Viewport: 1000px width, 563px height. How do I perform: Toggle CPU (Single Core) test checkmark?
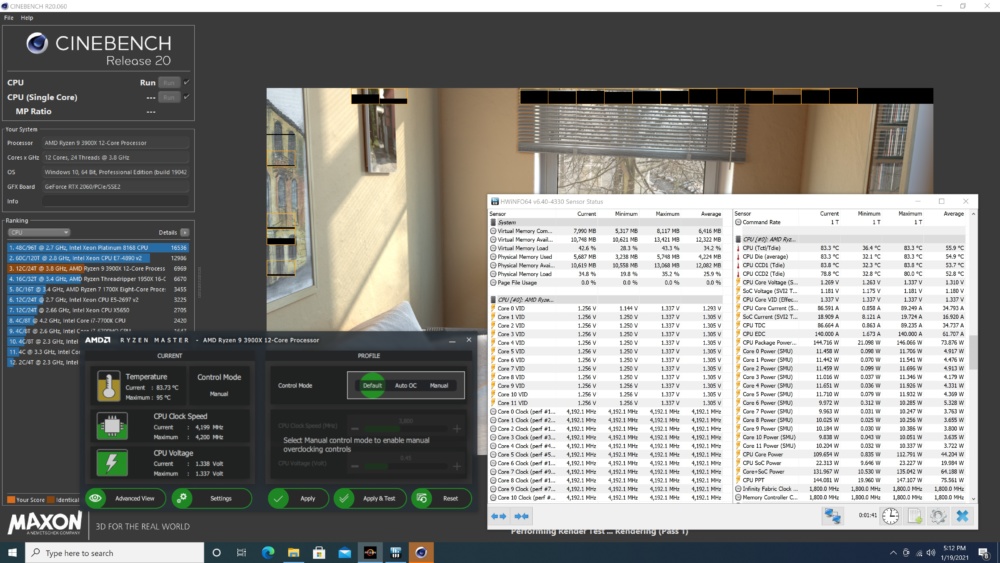186,97
